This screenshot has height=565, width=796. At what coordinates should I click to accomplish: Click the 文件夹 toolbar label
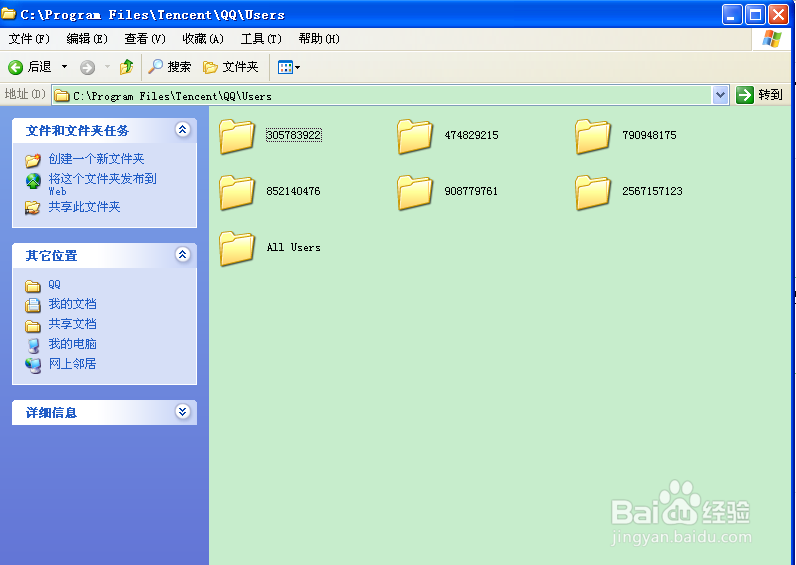pyautogui.click(x=241, y=67)
